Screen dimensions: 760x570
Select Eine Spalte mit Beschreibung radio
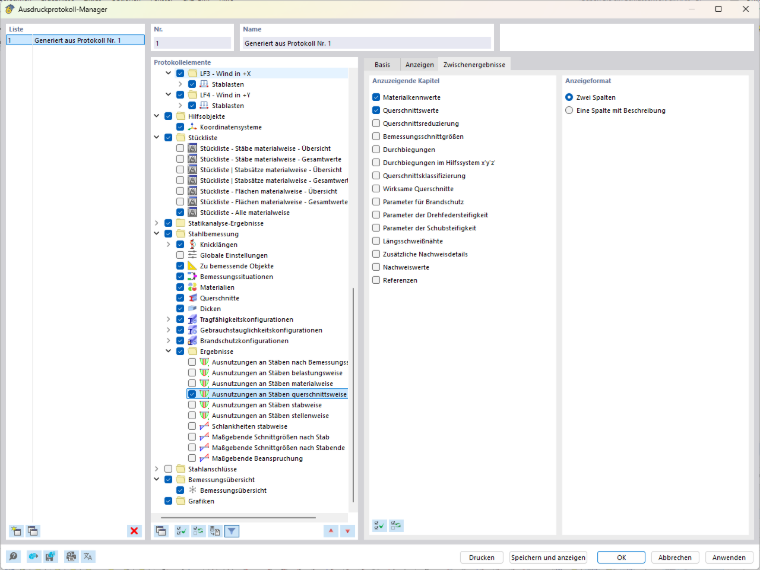coord(569,111)
